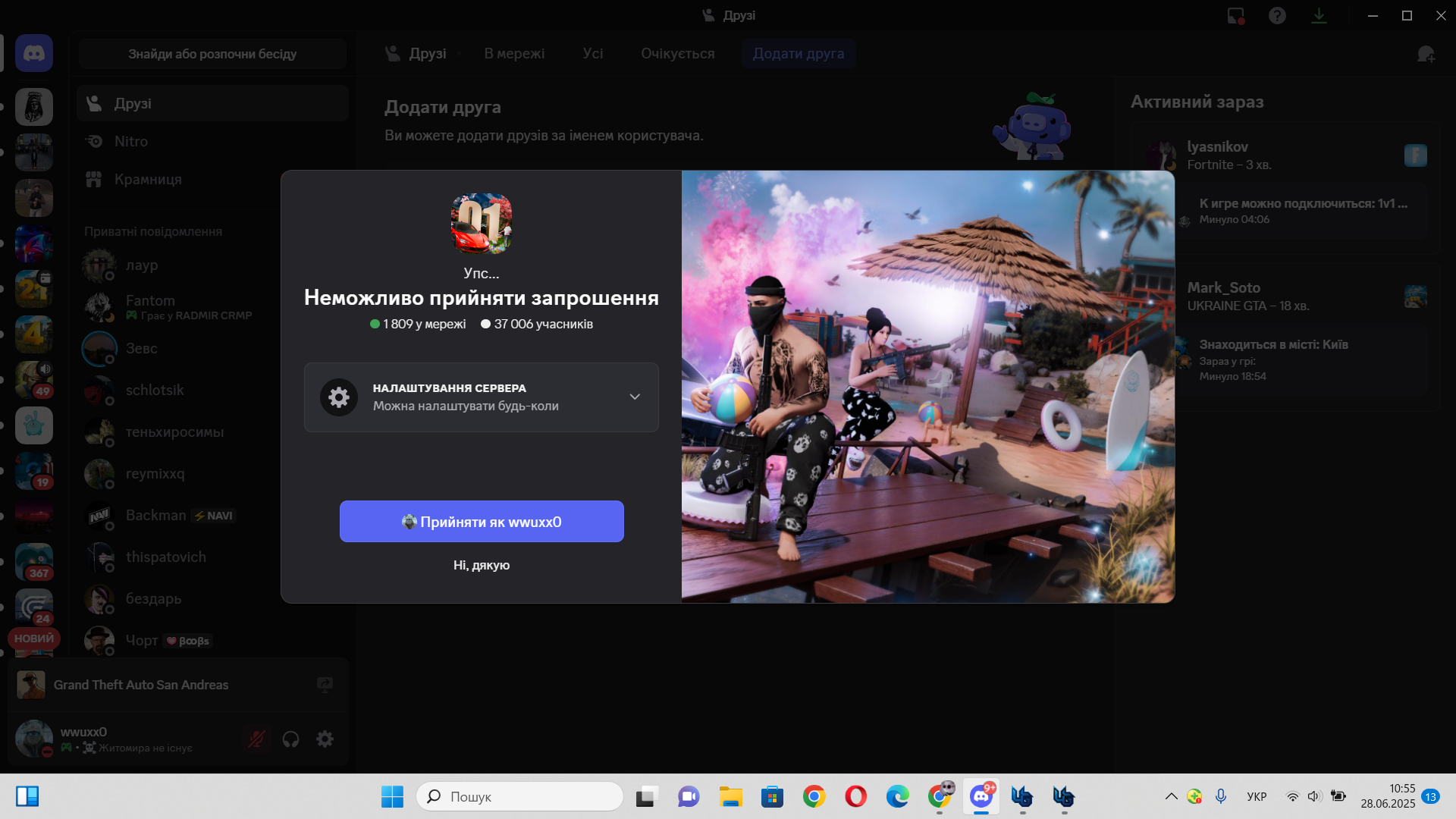Switch to the "Усі" friends tab

click(593, 54)
